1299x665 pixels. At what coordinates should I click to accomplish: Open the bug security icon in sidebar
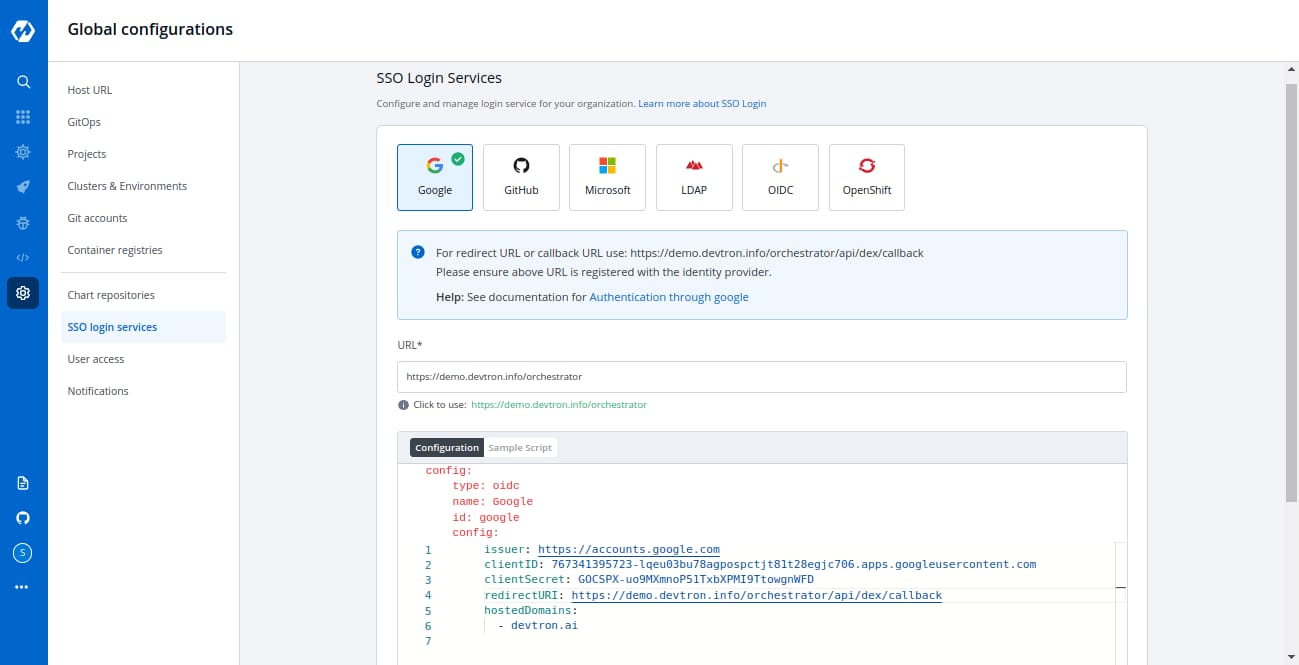coord(23,222)
